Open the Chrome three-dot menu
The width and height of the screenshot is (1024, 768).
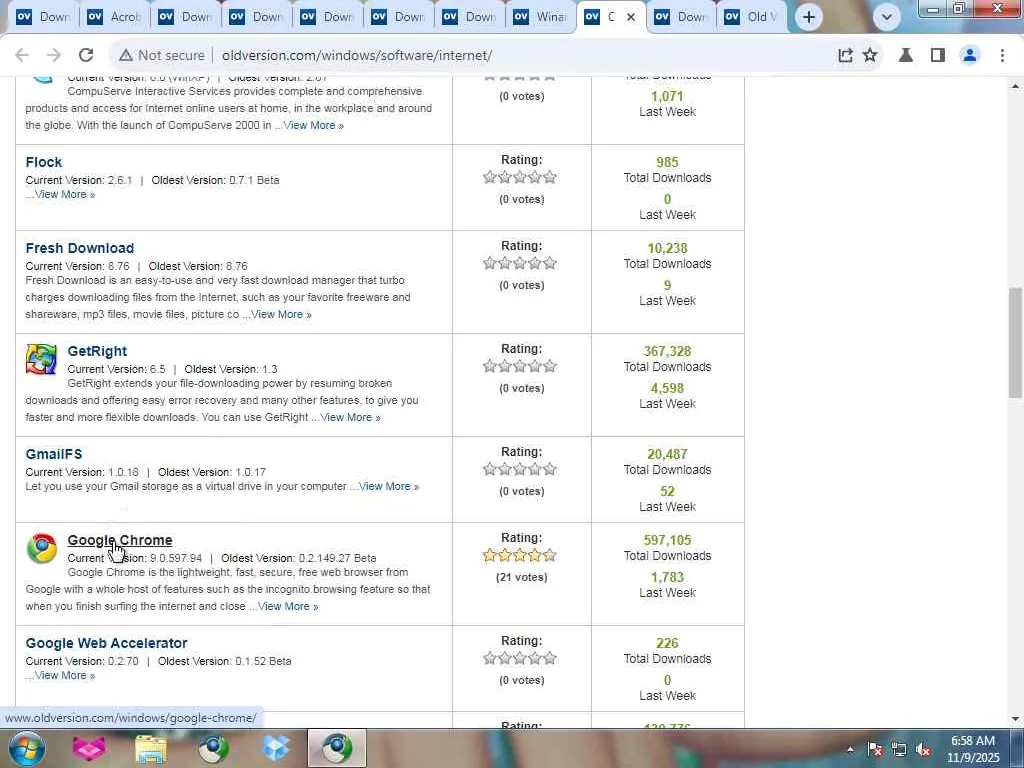click(1002, 56)
